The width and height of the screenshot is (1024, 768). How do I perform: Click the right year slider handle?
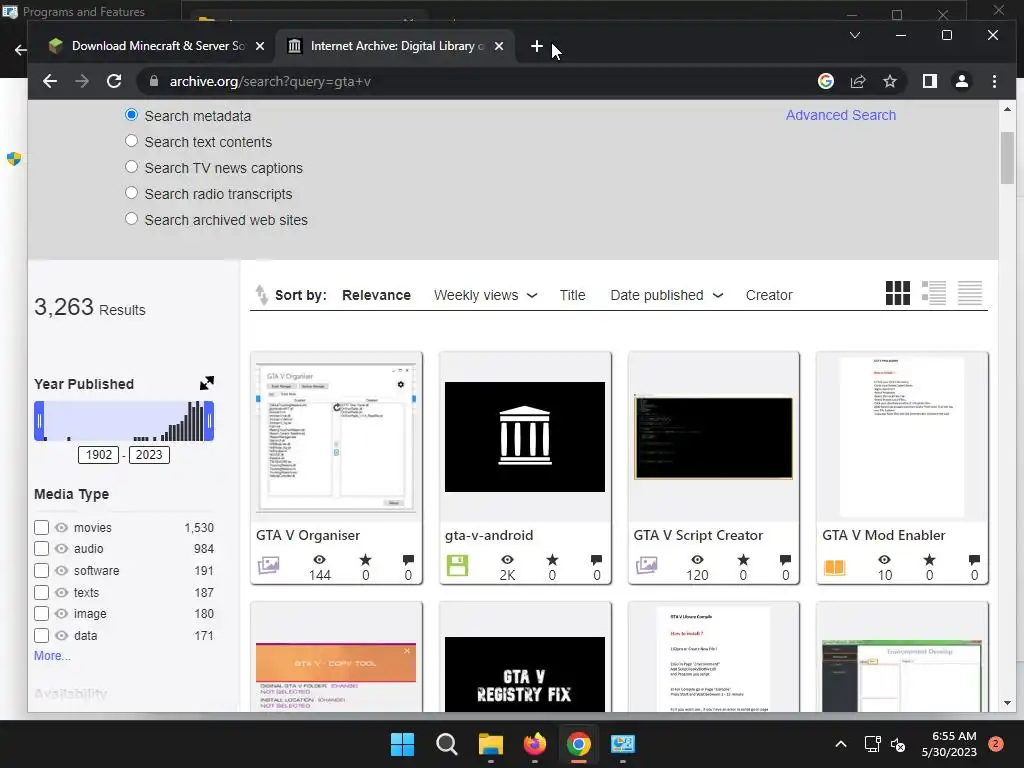tap(210, 421)
